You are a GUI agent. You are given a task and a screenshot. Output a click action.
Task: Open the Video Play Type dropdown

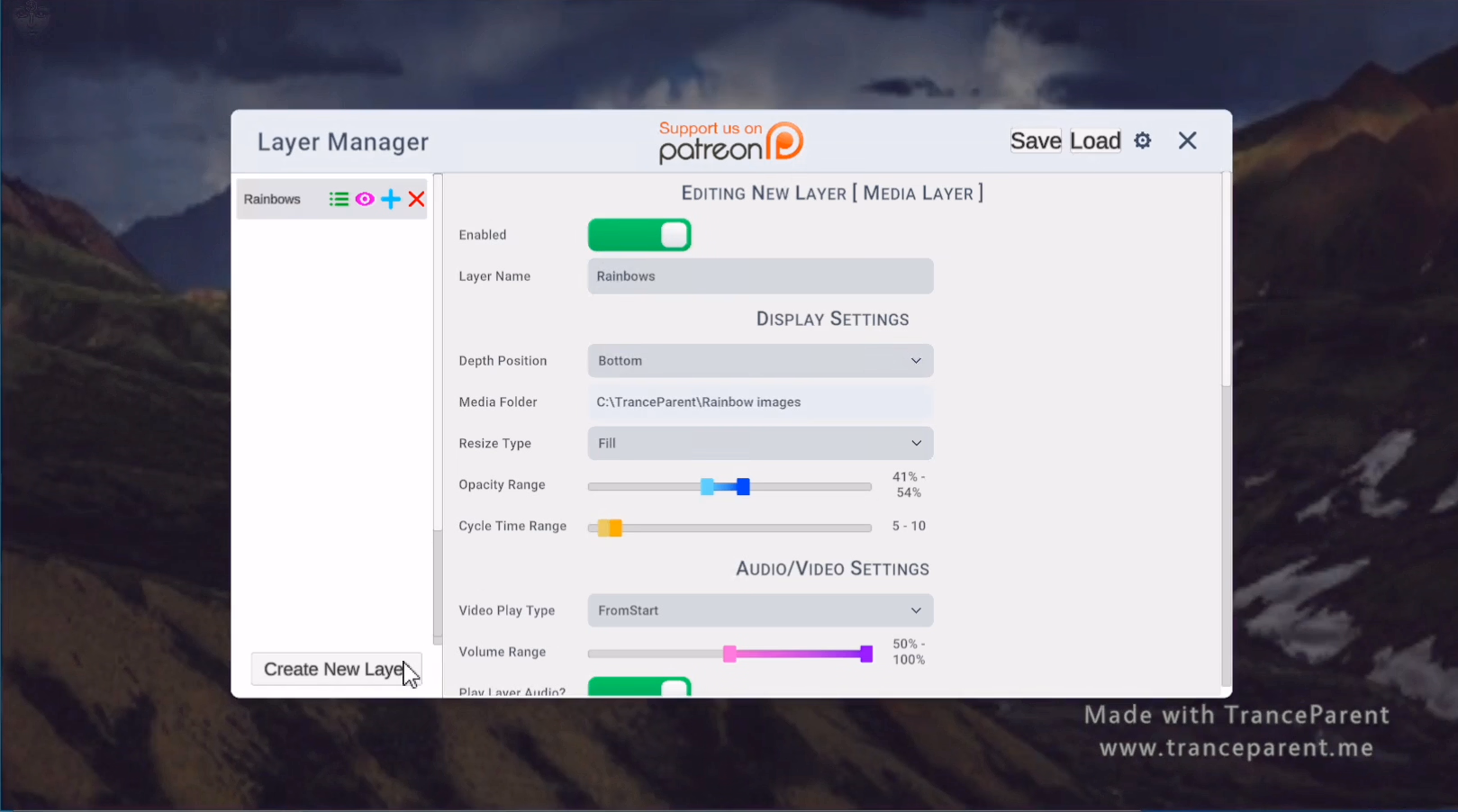(760, 610)
